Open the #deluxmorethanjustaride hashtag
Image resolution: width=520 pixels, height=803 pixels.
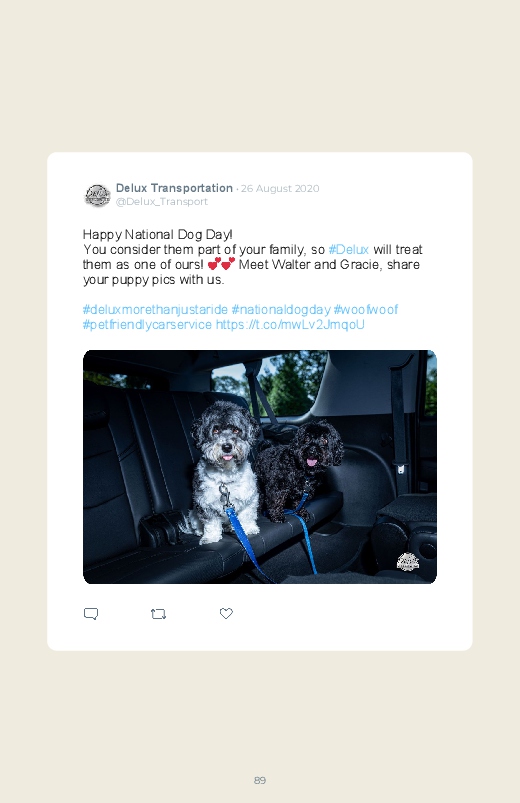point(155,310)
